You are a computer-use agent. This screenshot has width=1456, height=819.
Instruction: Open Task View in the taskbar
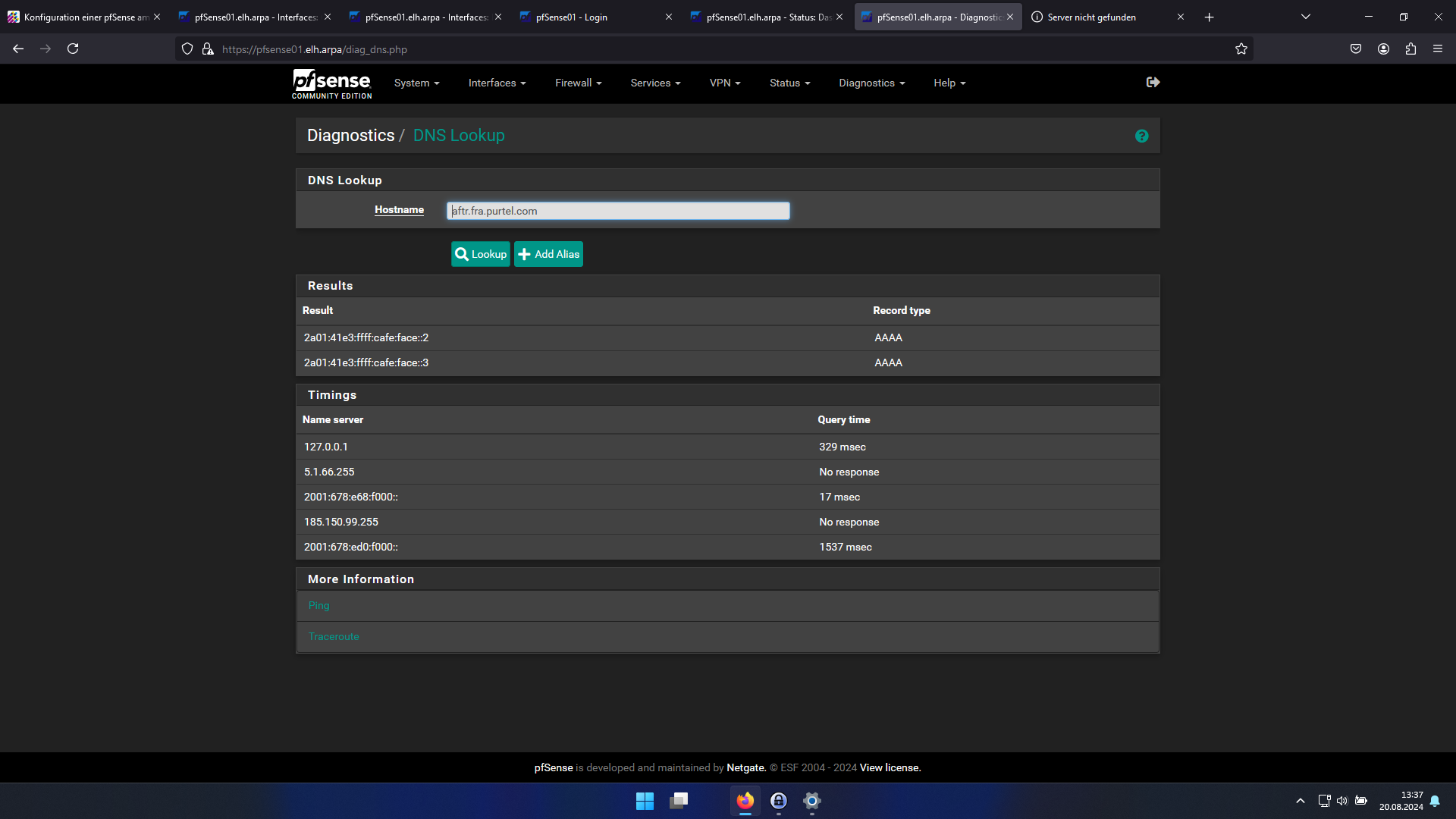point(679,801)
